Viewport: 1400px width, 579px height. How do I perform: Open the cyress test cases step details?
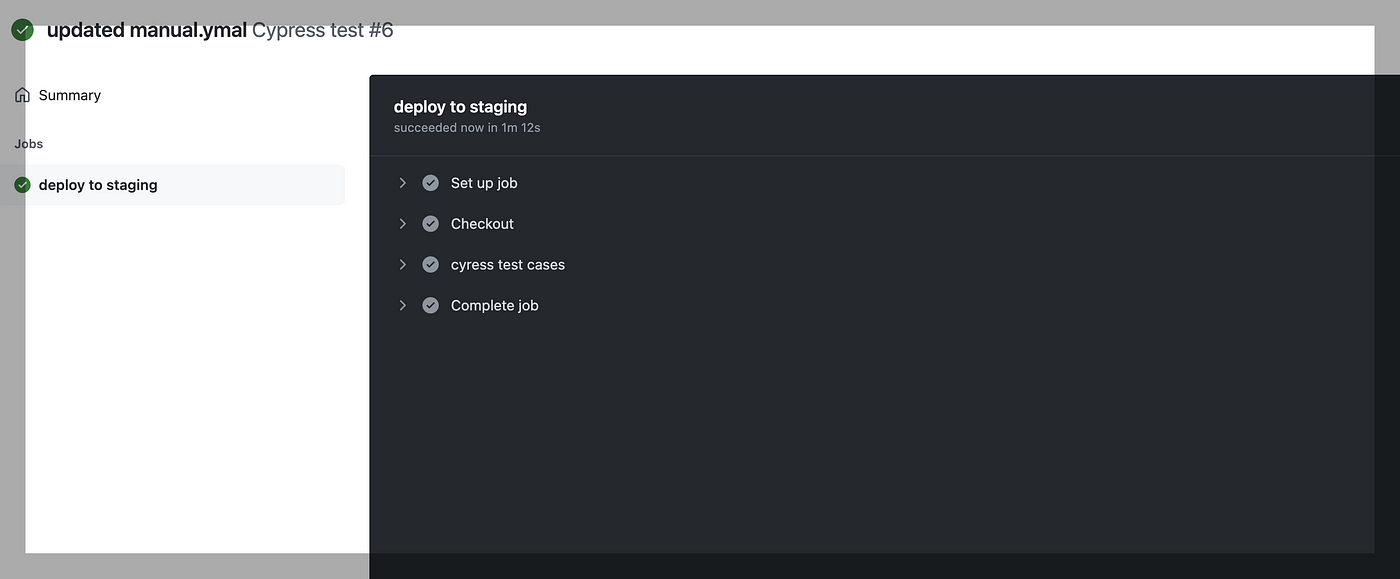pos(403,264)
